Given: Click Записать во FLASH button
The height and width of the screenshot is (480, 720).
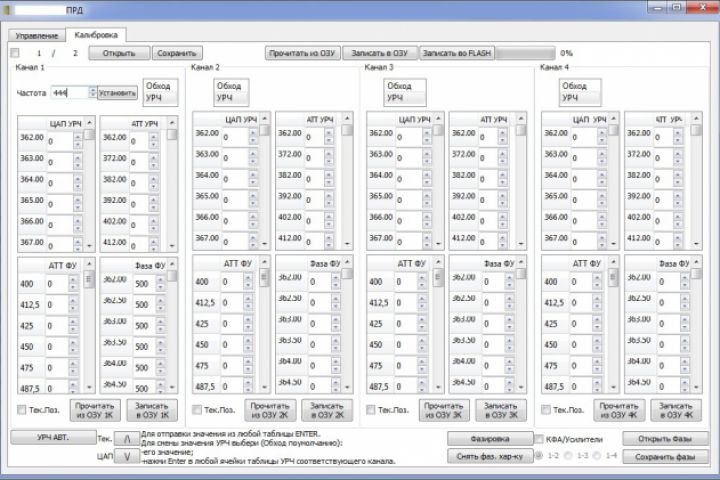Looking at the screenshot, I should (x=457, y=53).
